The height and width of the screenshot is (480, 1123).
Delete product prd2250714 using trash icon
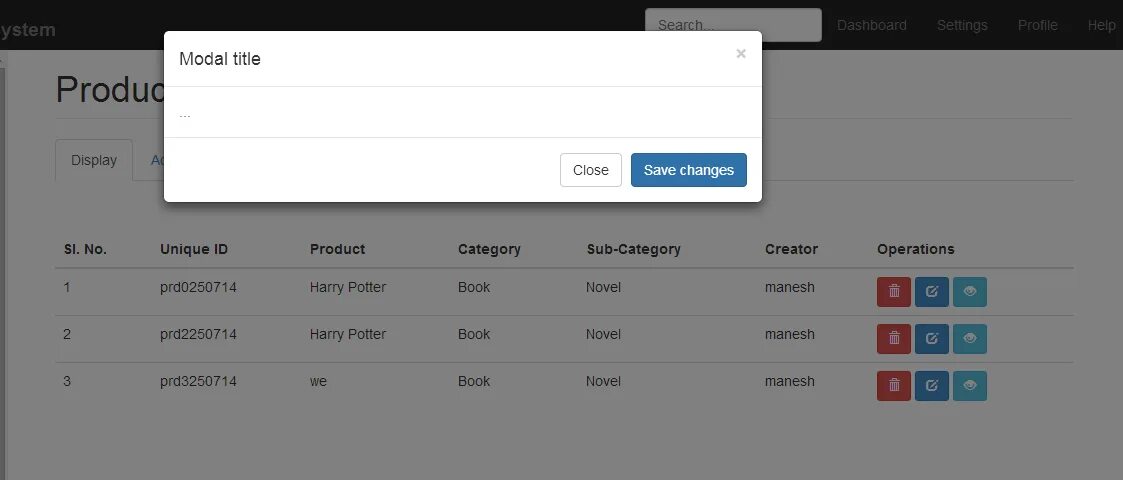893,339
